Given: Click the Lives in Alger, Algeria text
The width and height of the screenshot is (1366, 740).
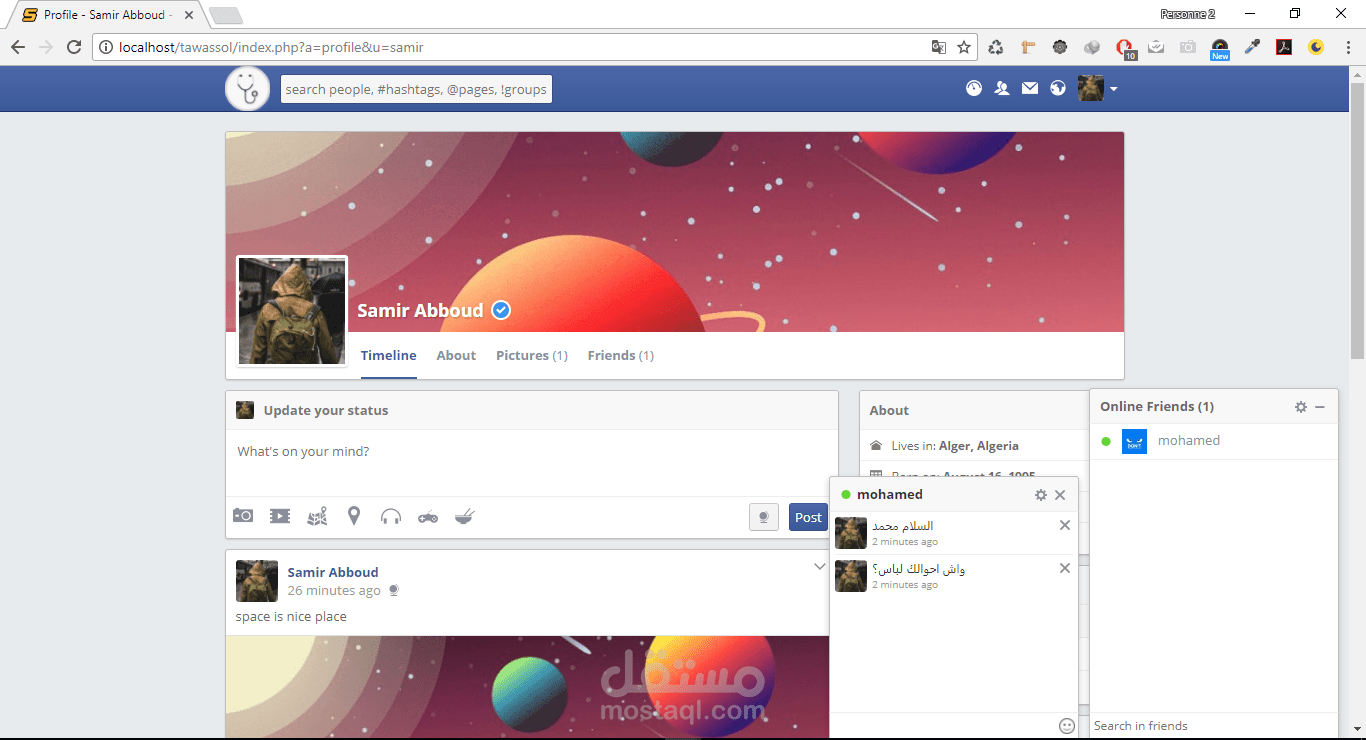Looking at the screenshot, I should [955, 446].
